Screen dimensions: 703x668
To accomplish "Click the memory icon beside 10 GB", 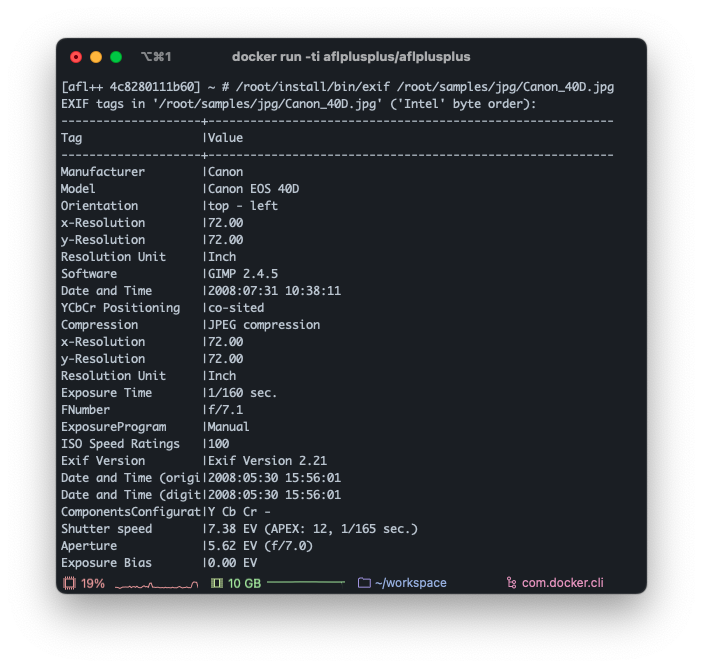I will [217, 583].
